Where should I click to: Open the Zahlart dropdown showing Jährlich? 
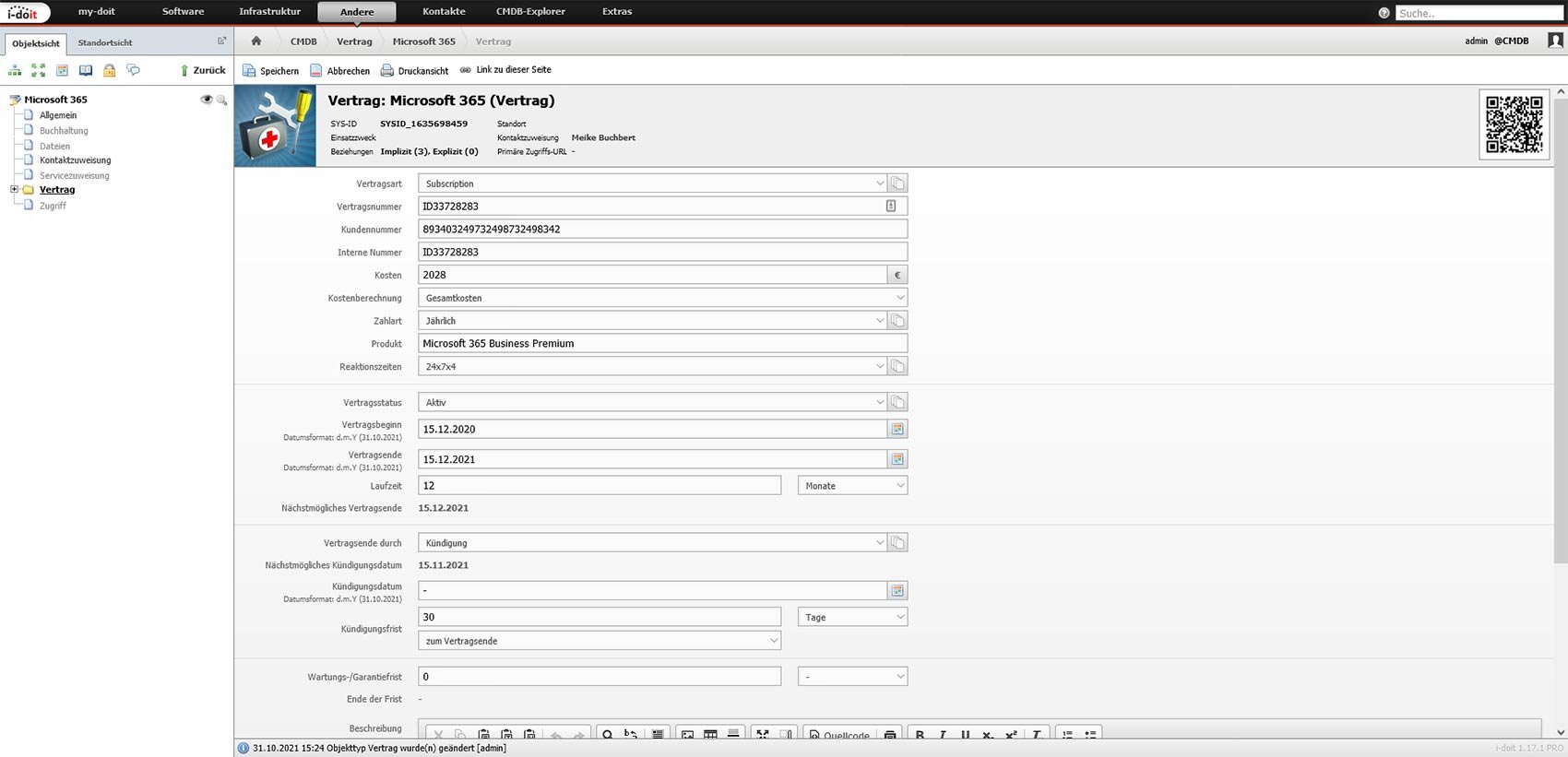tap(652, 320)
